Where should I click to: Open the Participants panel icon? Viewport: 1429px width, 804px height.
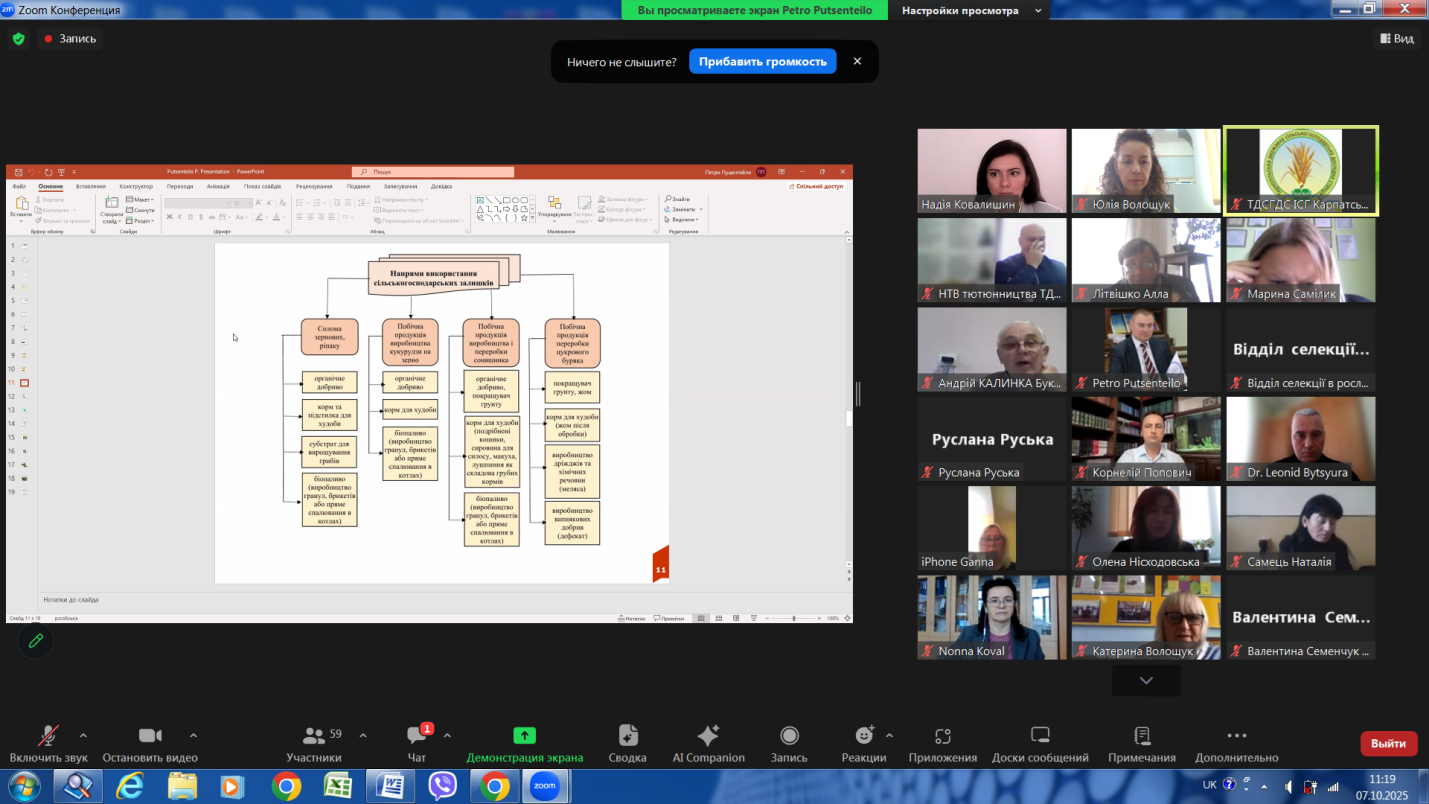coord(314,737)
